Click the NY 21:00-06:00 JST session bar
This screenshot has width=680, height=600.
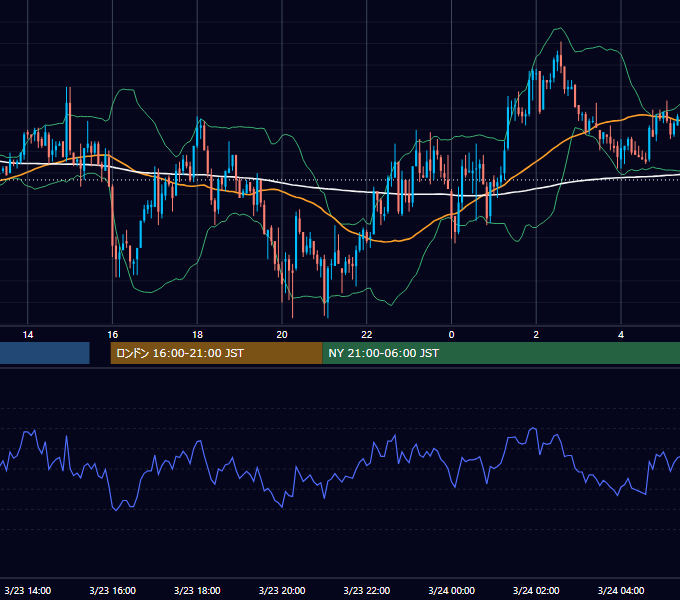click(x=501, y=353)
